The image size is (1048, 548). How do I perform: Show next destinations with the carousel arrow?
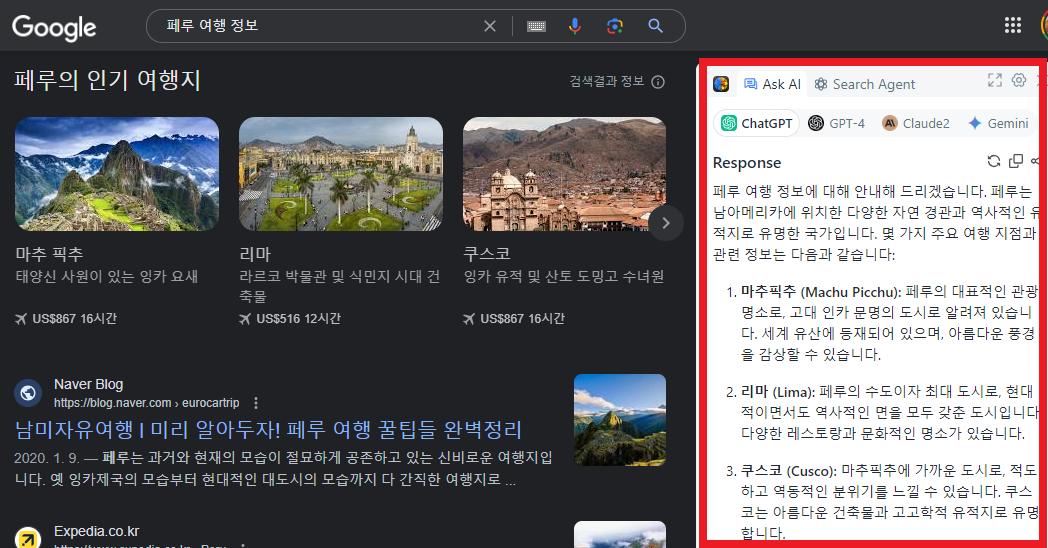pos(666,223)
